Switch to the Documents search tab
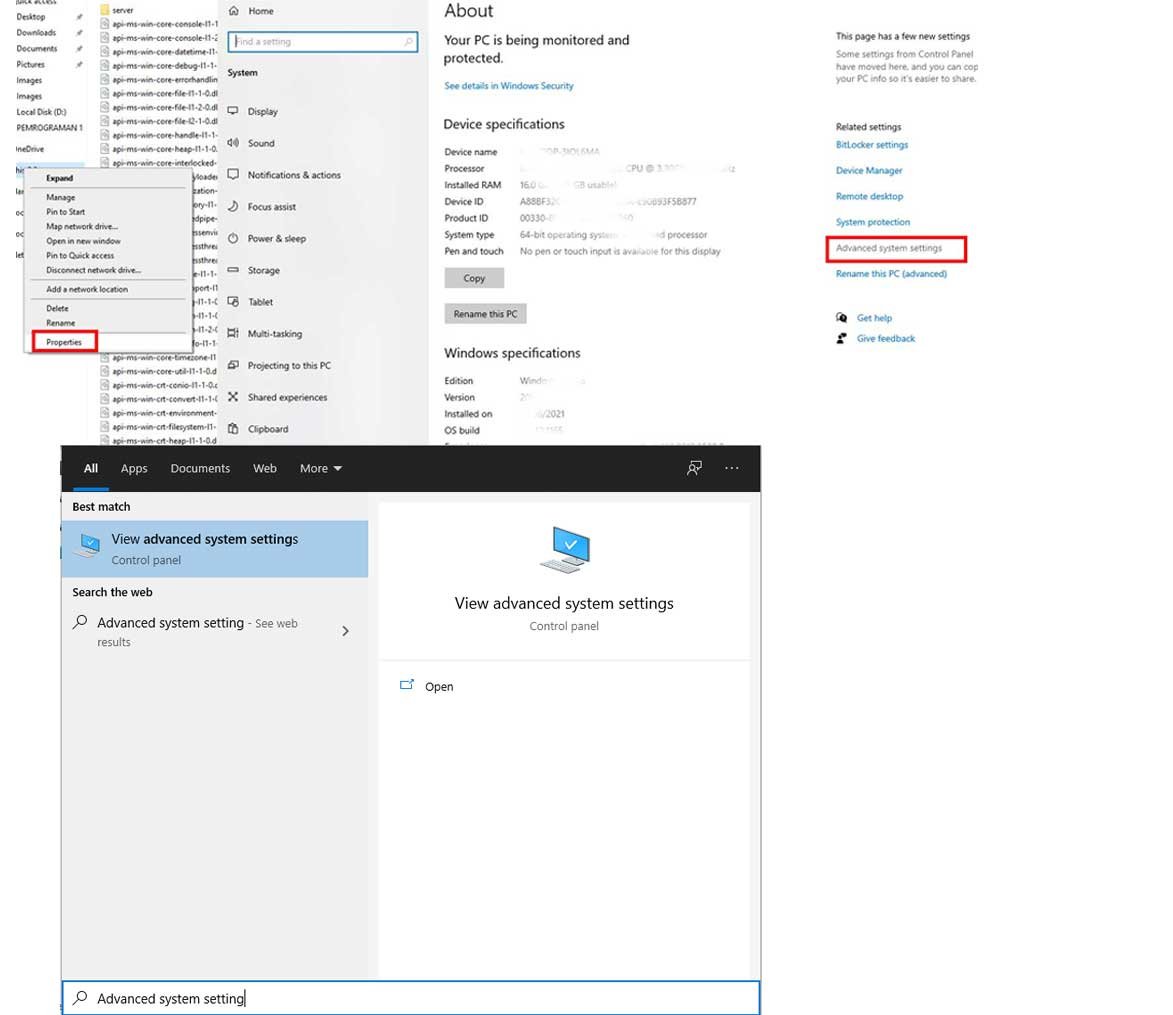Screen dimensions: 1173x1015 point(200,468)
